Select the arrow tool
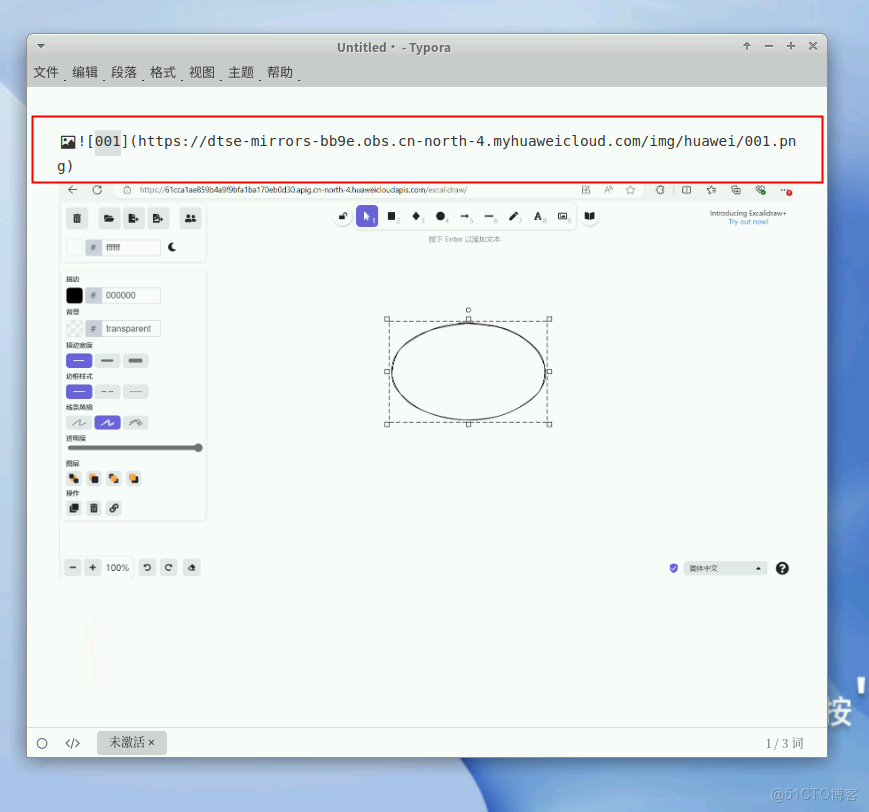Screen dimensions: 869x812 click(x=465, y=216)
